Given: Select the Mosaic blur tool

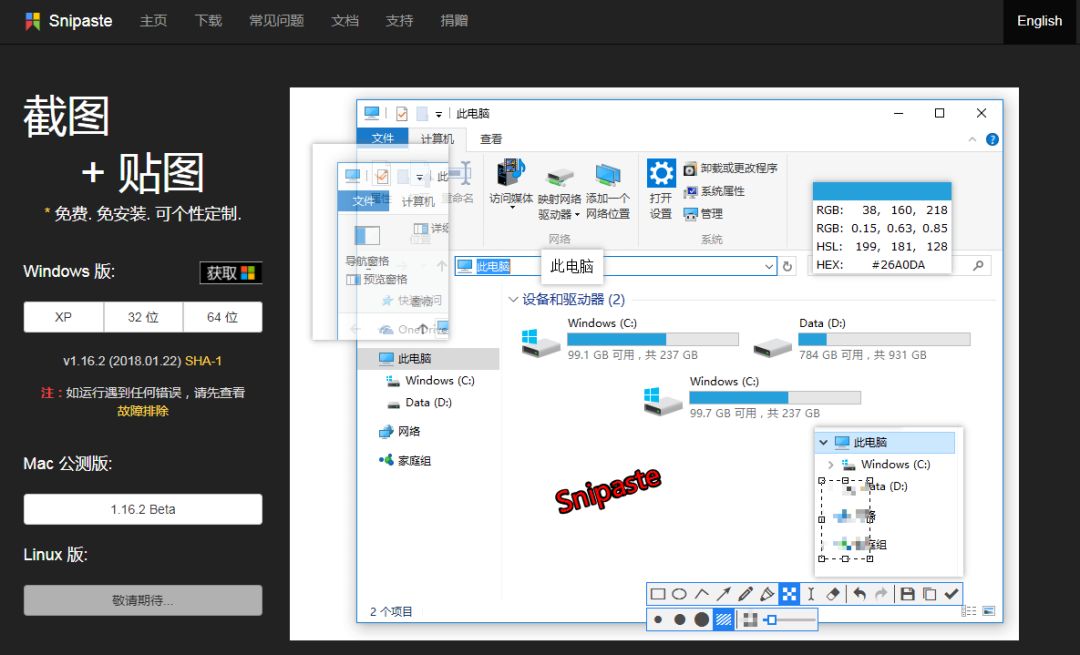Looking at the screenshot, I should (x=789, y=593).
